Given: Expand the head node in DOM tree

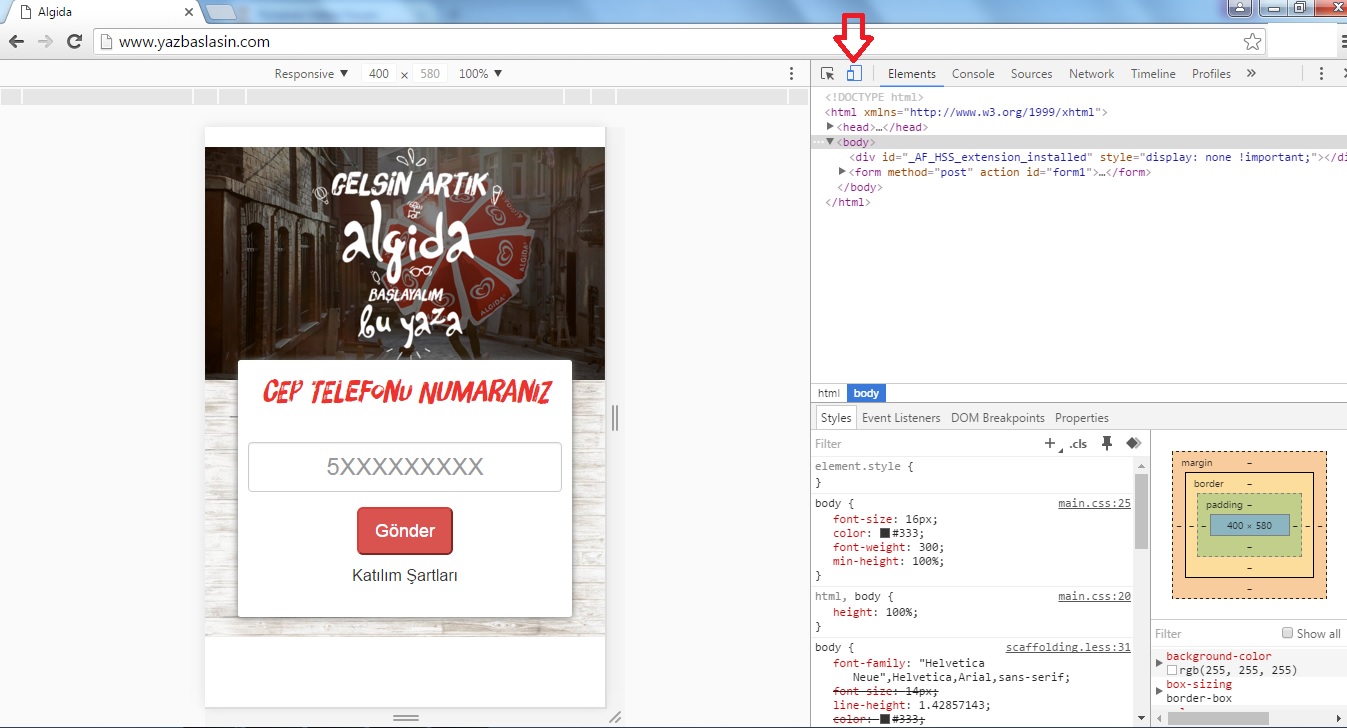Looking at the screenshot, I should tap(830, 127).
